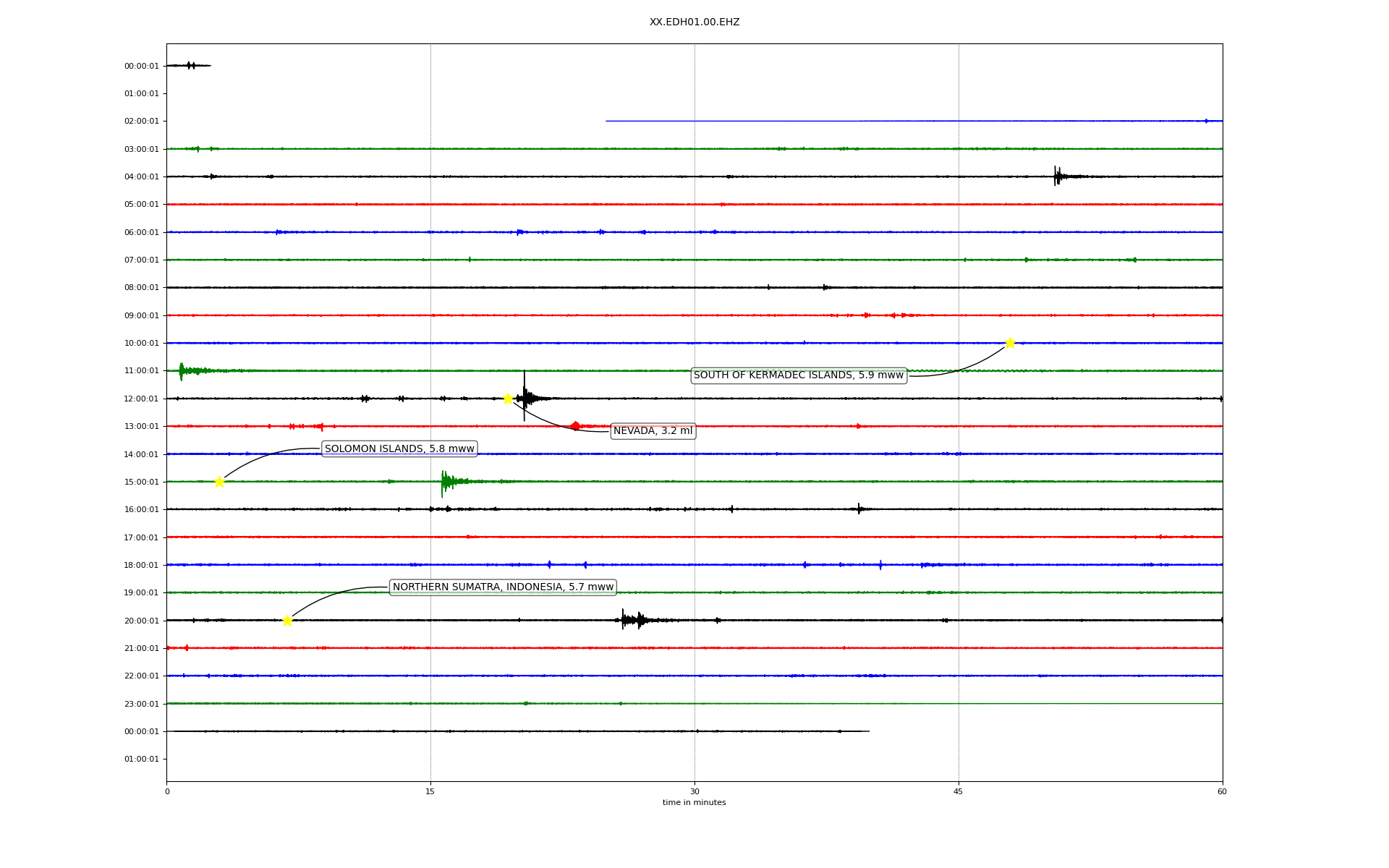This screenshot has height=868, width=1389.
Task: Click the Northern Sumatra star marker
Action: (287, 621)
